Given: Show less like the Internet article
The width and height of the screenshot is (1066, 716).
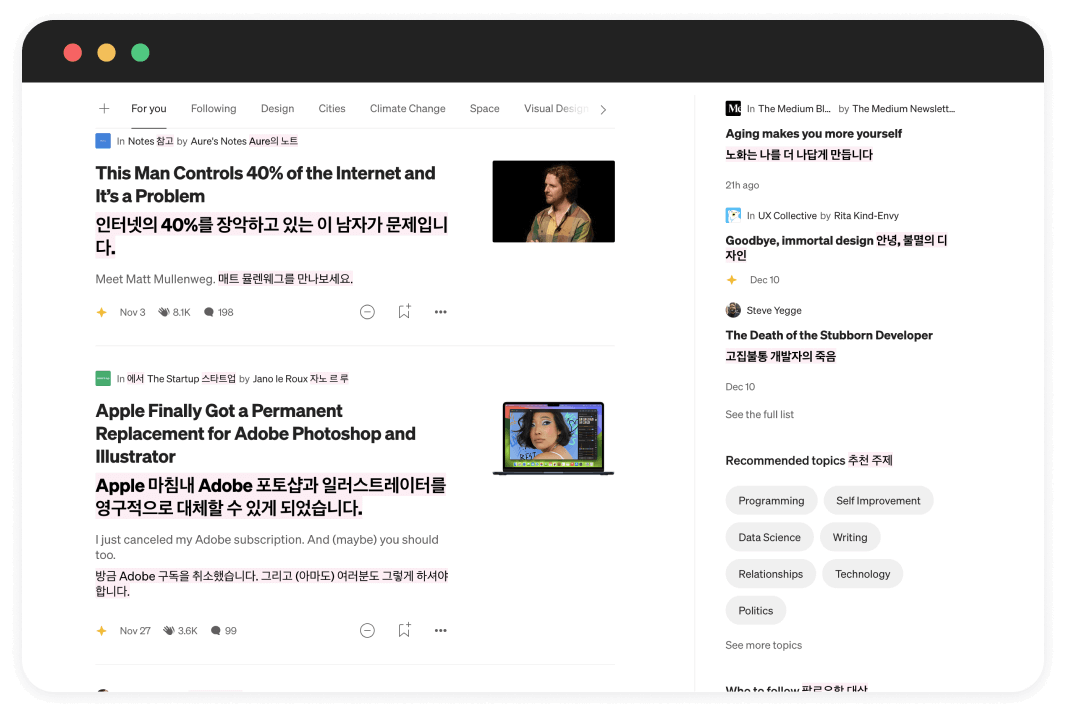Looking at the screenshot, I should coord(367,312).
